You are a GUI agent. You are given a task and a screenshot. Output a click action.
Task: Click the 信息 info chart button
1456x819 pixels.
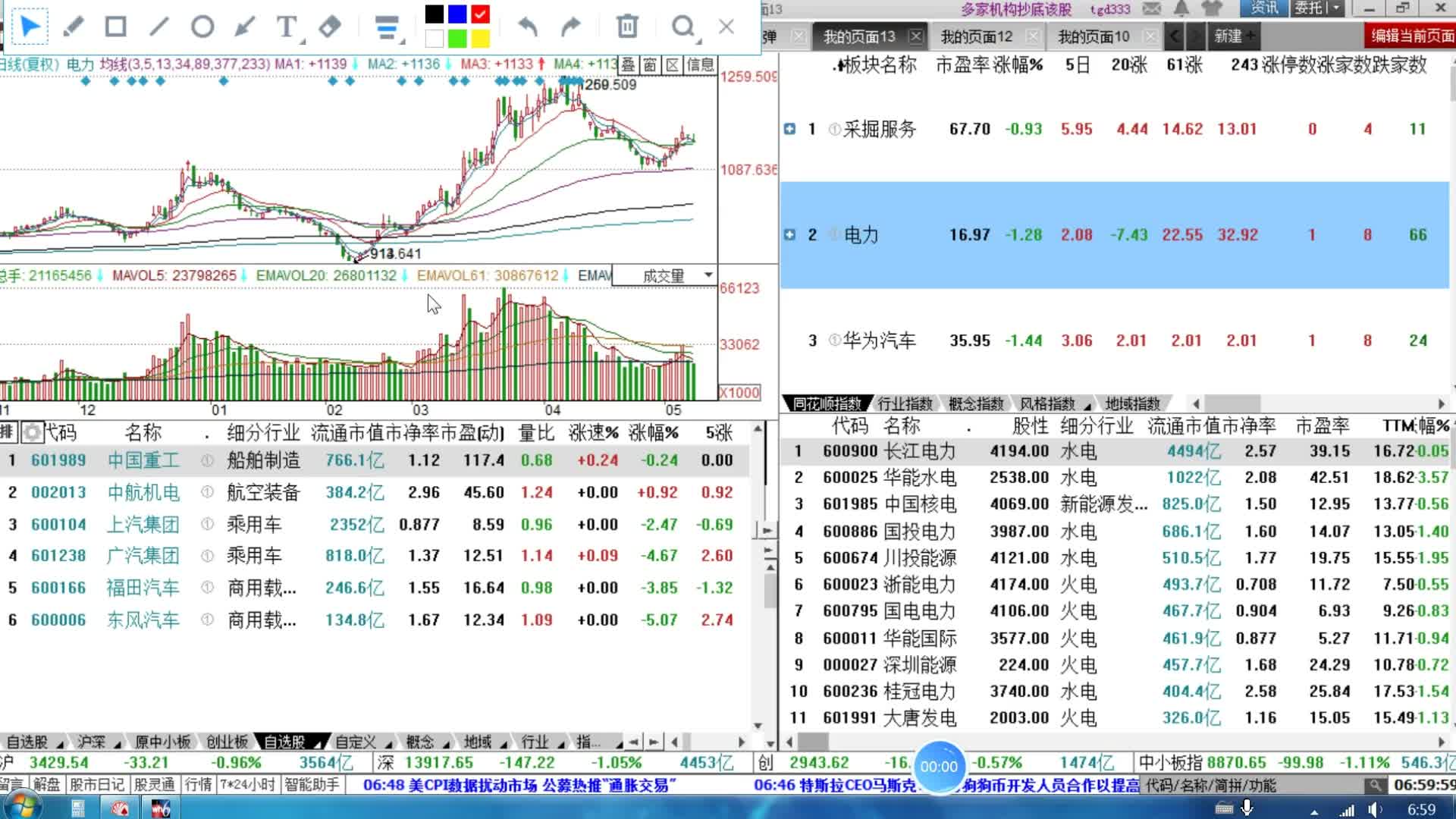coord(700,65)
